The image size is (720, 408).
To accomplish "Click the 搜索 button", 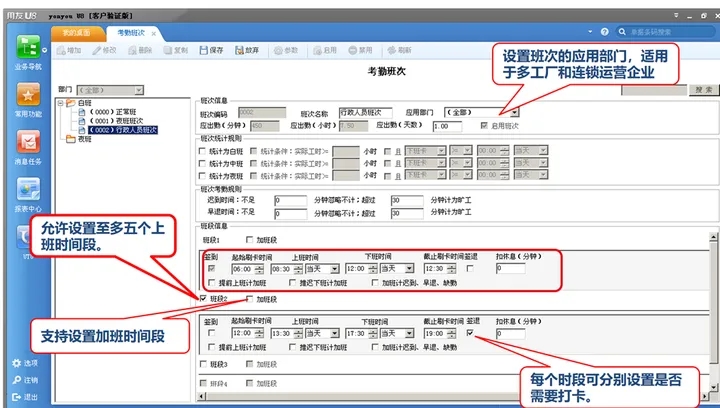I will click(703, 90).
